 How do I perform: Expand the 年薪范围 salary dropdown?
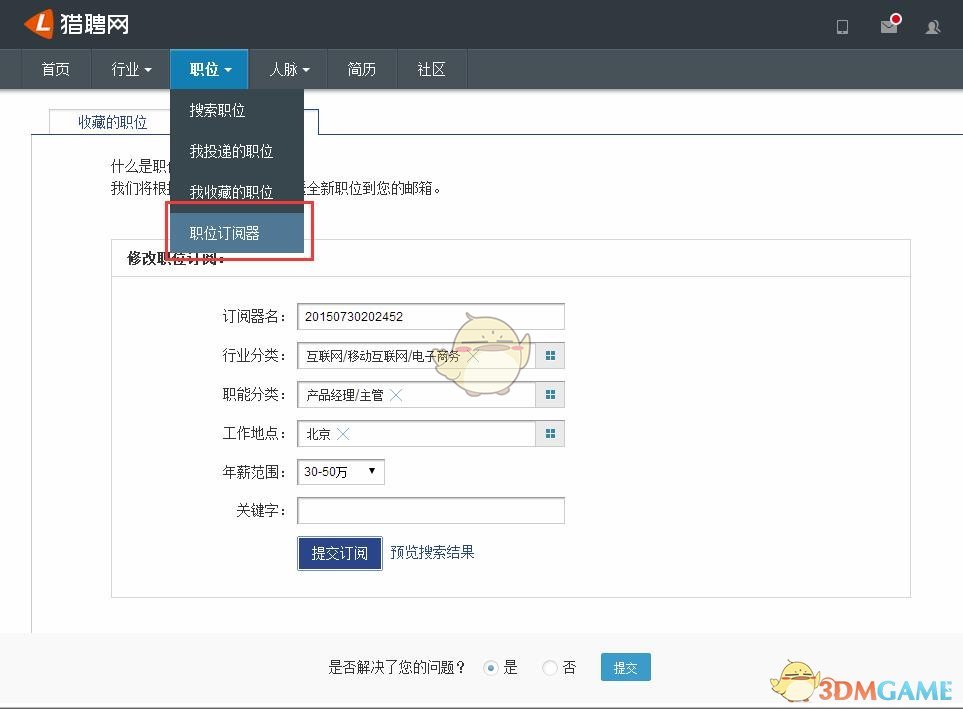click(341, 472)
